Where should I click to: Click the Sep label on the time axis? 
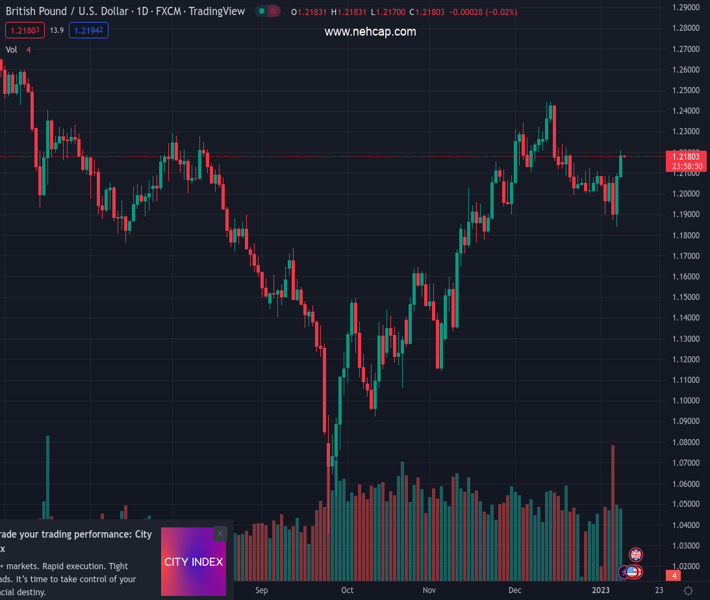tap(262, 591)
